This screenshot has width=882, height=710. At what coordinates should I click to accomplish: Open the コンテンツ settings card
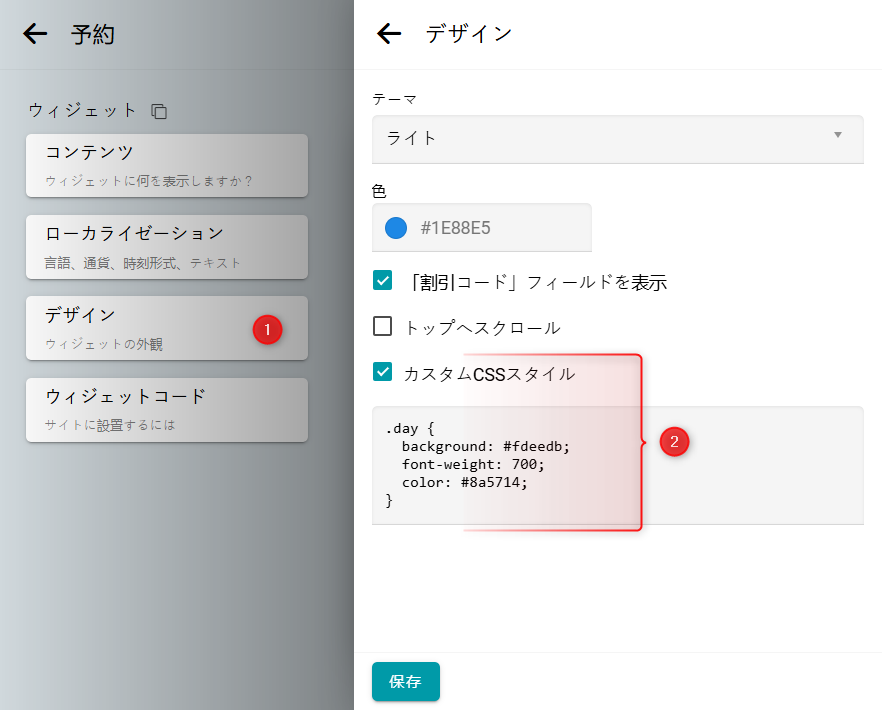(167, 165)
